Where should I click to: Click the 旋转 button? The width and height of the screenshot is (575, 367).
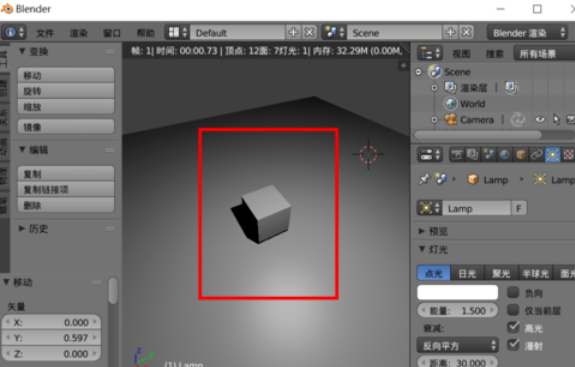click(66, 91)
